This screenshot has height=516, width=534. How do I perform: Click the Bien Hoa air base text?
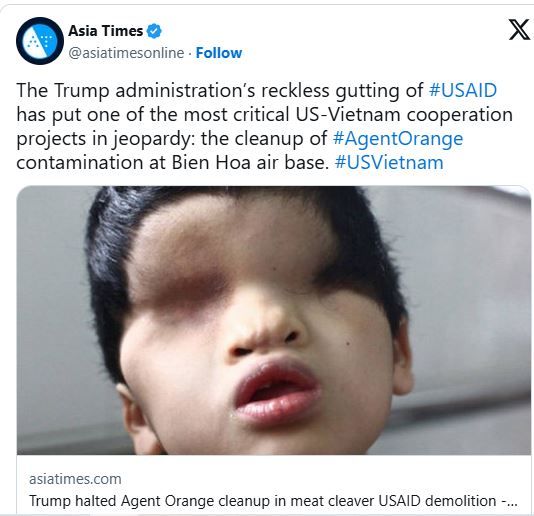click(249, 162)
